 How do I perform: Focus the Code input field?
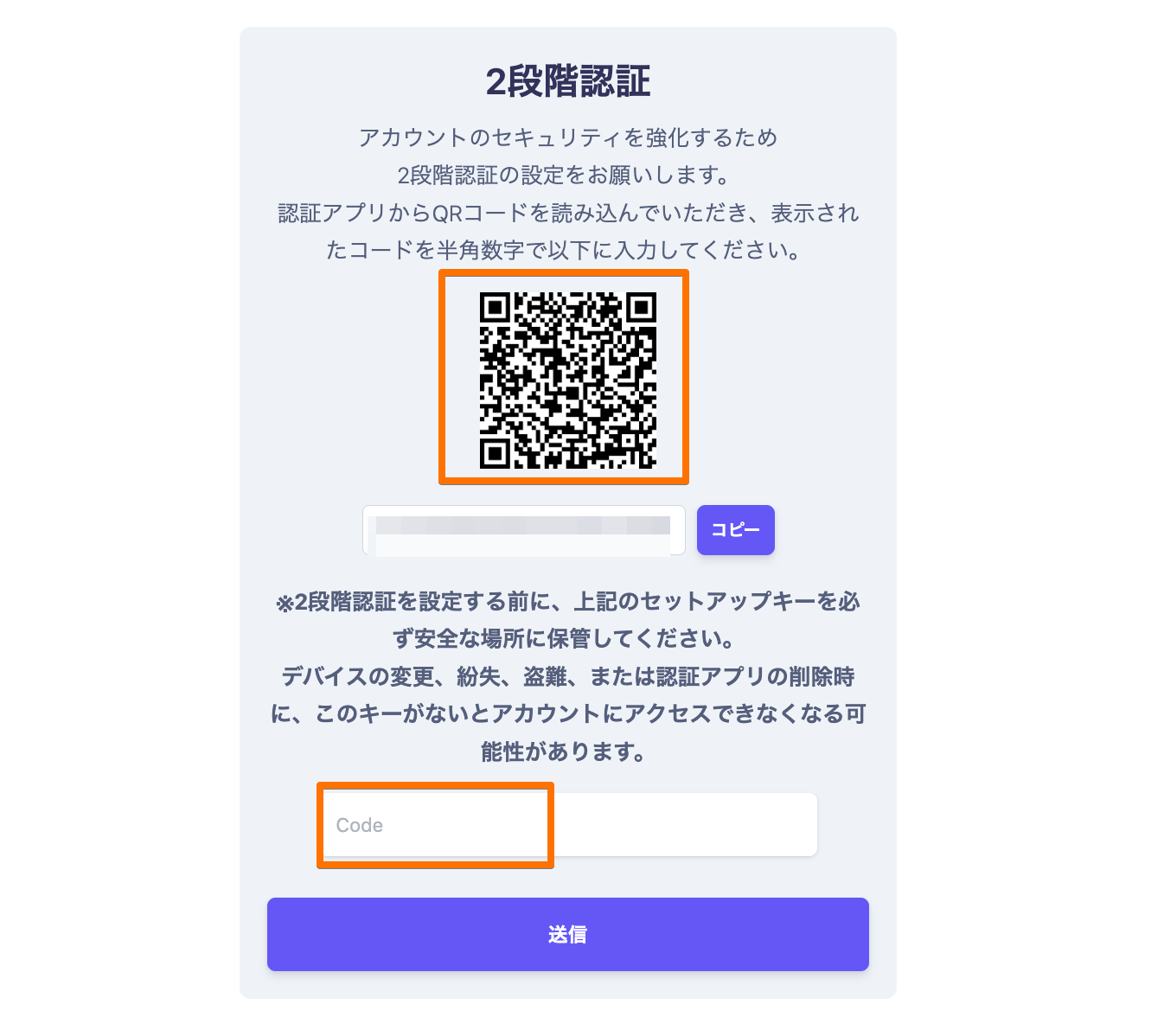[x=568, y=825]
